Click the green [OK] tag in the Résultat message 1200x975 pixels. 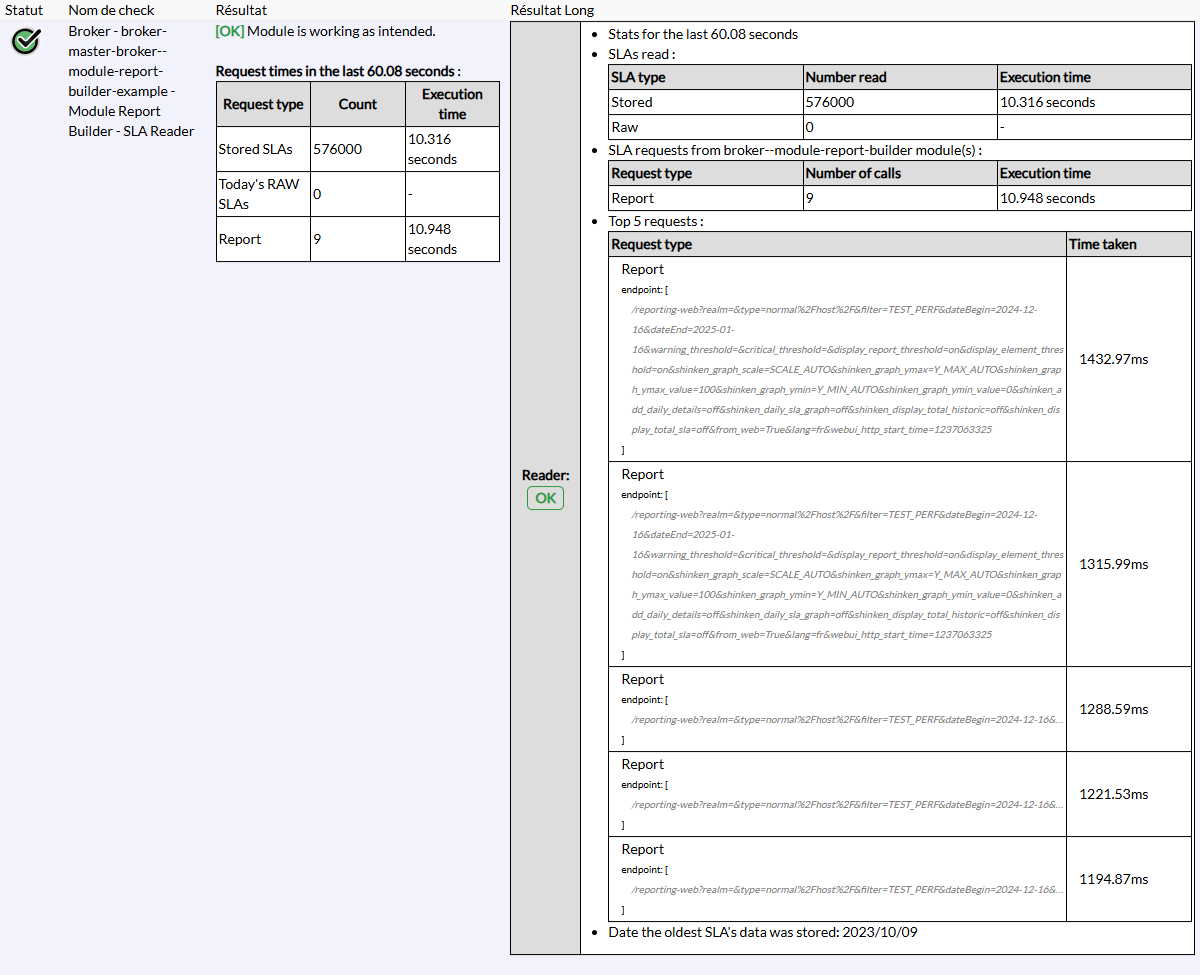[x=230, y=31]
